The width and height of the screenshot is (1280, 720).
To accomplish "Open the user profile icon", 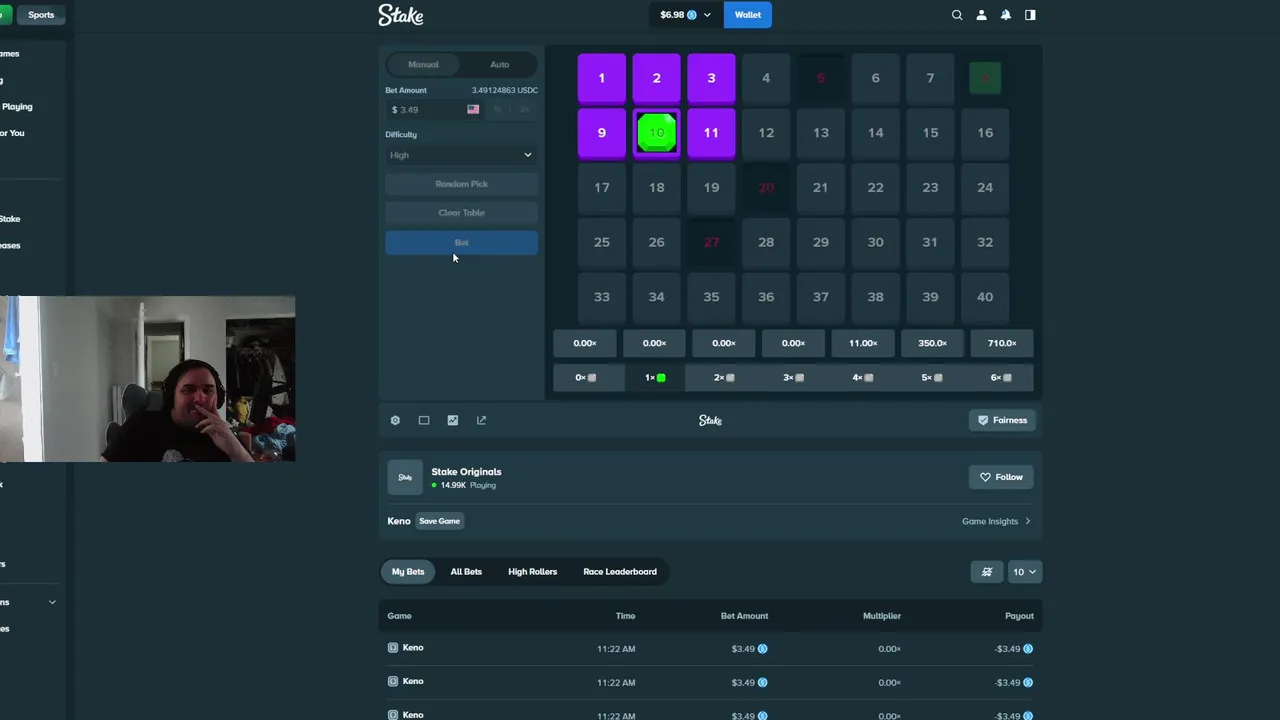I will tap(981, 15).
